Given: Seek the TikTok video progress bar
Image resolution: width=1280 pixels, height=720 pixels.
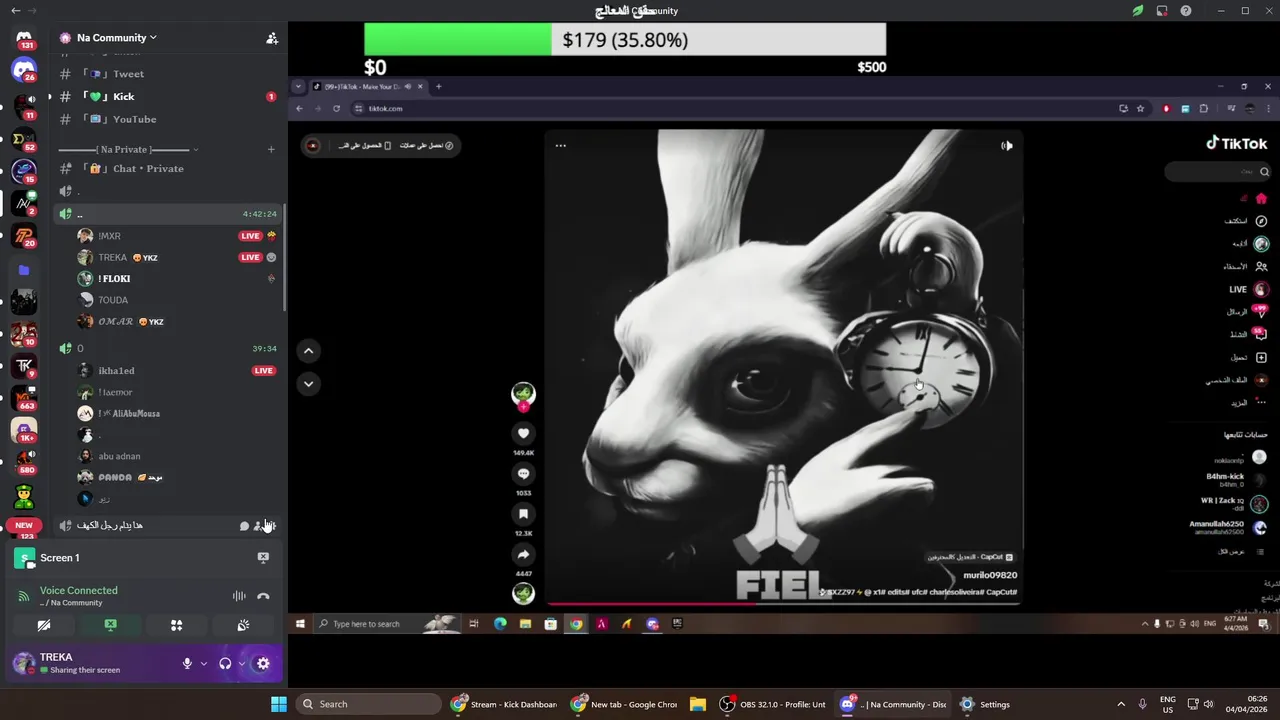Looking at the screenshot, I should tap(783, 603).
